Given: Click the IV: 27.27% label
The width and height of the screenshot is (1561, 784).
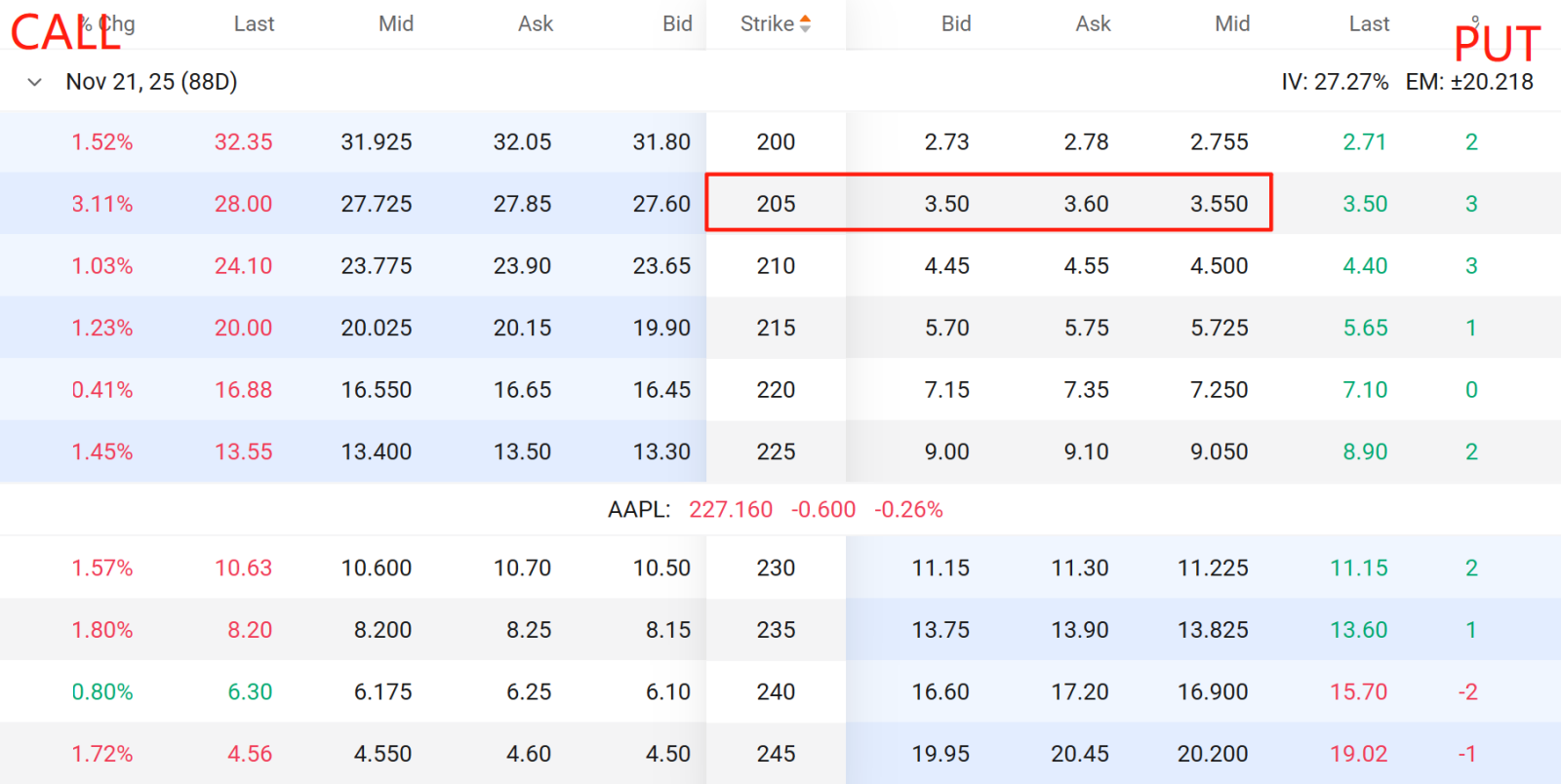Looking at the screenshot, I should point(1335,82).
